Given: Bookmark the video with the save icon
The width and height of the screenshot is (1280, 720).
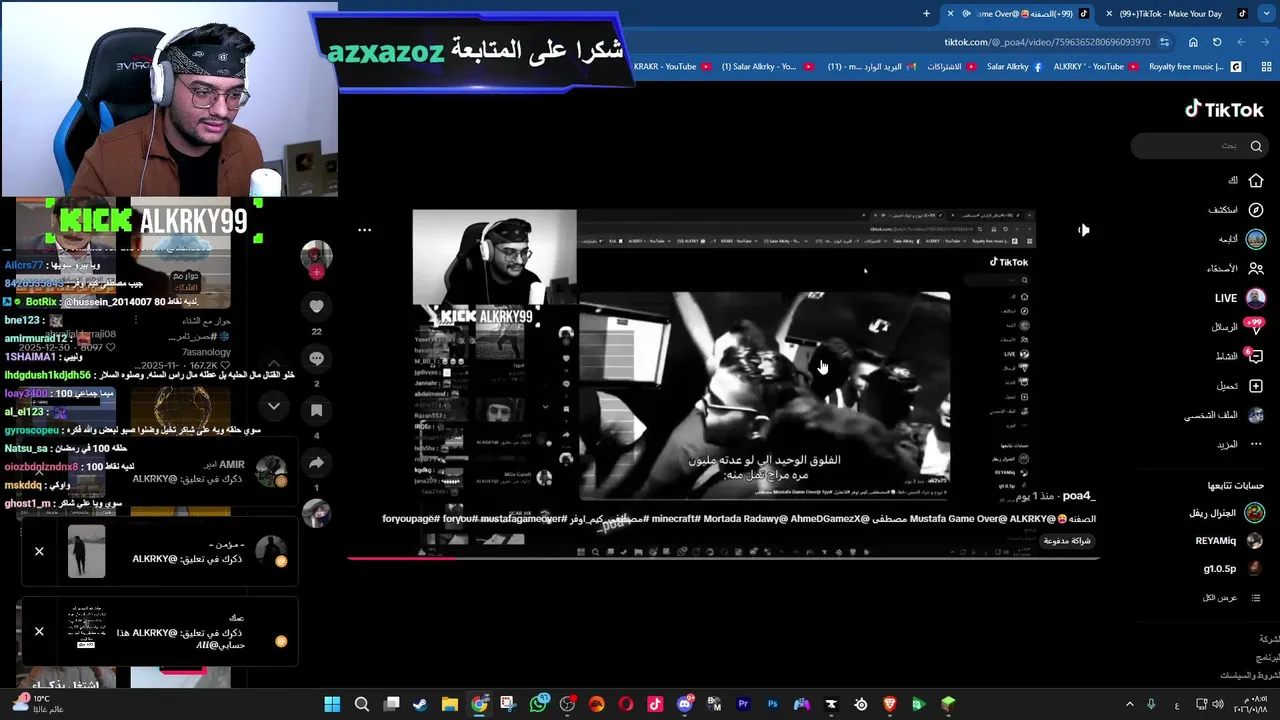Looking at the screenshot, I should pyautogui.click(x=316, y=410).
